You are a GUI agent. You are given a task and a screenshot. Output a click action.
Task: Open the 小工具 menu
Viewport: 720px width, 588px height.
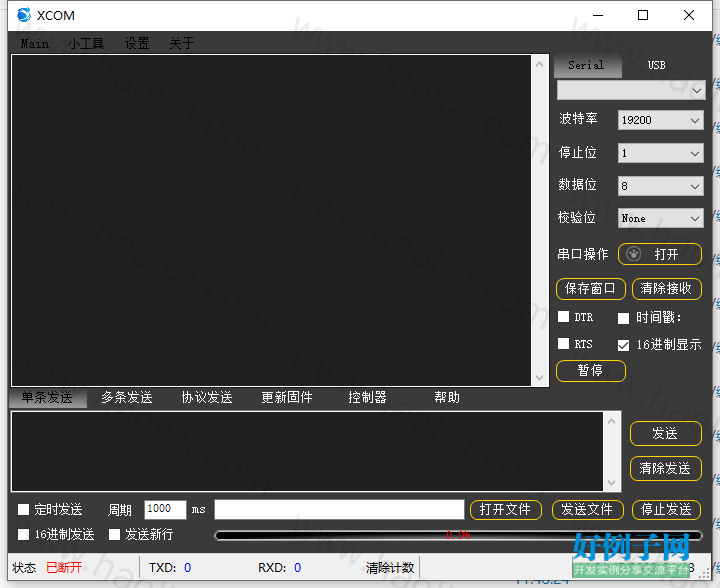click(x=86, y=44)
